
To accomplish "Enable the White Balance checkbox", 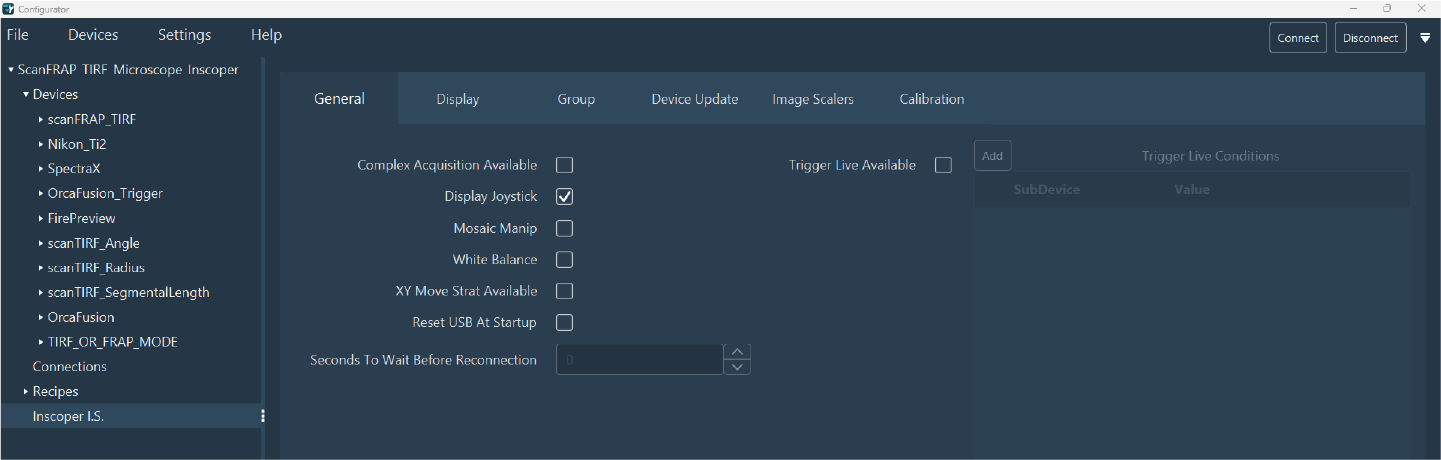I will pos(564,260).
